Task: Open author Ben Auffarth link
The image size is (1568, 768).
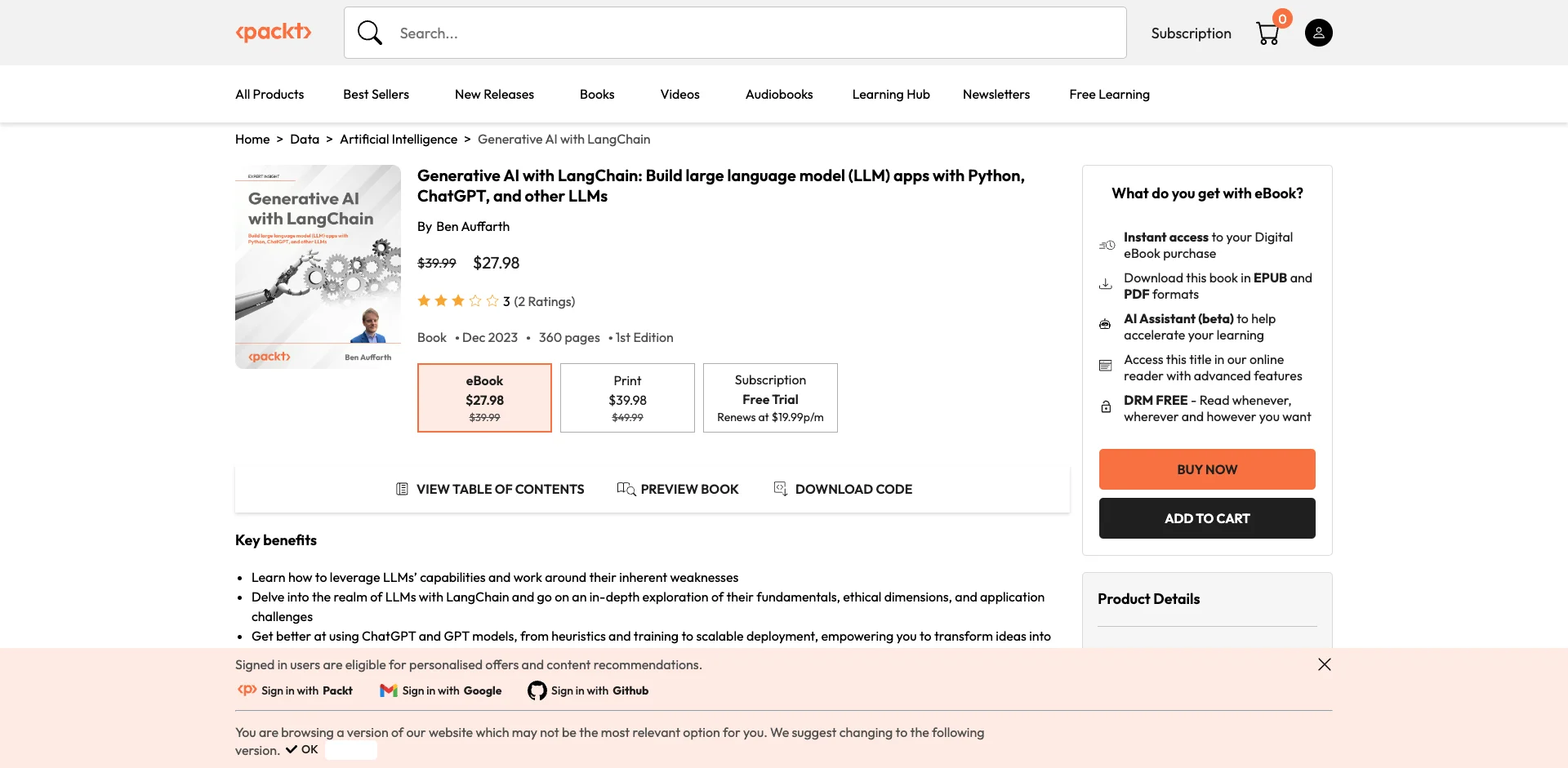Action: (x=473, y=226)
